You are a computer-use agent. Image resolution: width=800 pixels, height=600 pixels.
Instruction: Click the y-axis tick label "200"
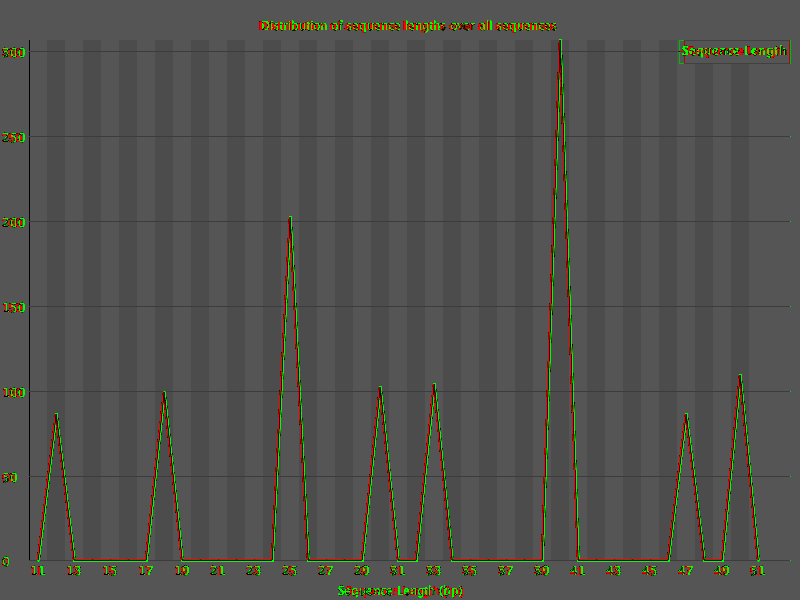click(13, 222)
